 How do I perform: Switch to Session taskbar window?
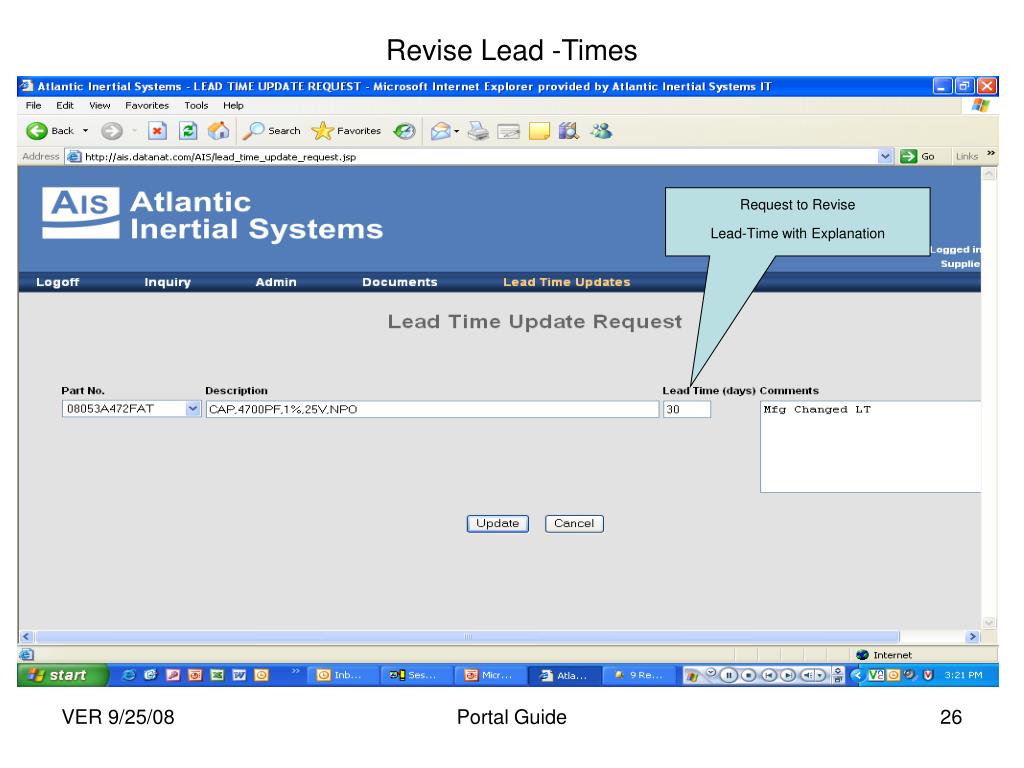click(x=417, y=675)
